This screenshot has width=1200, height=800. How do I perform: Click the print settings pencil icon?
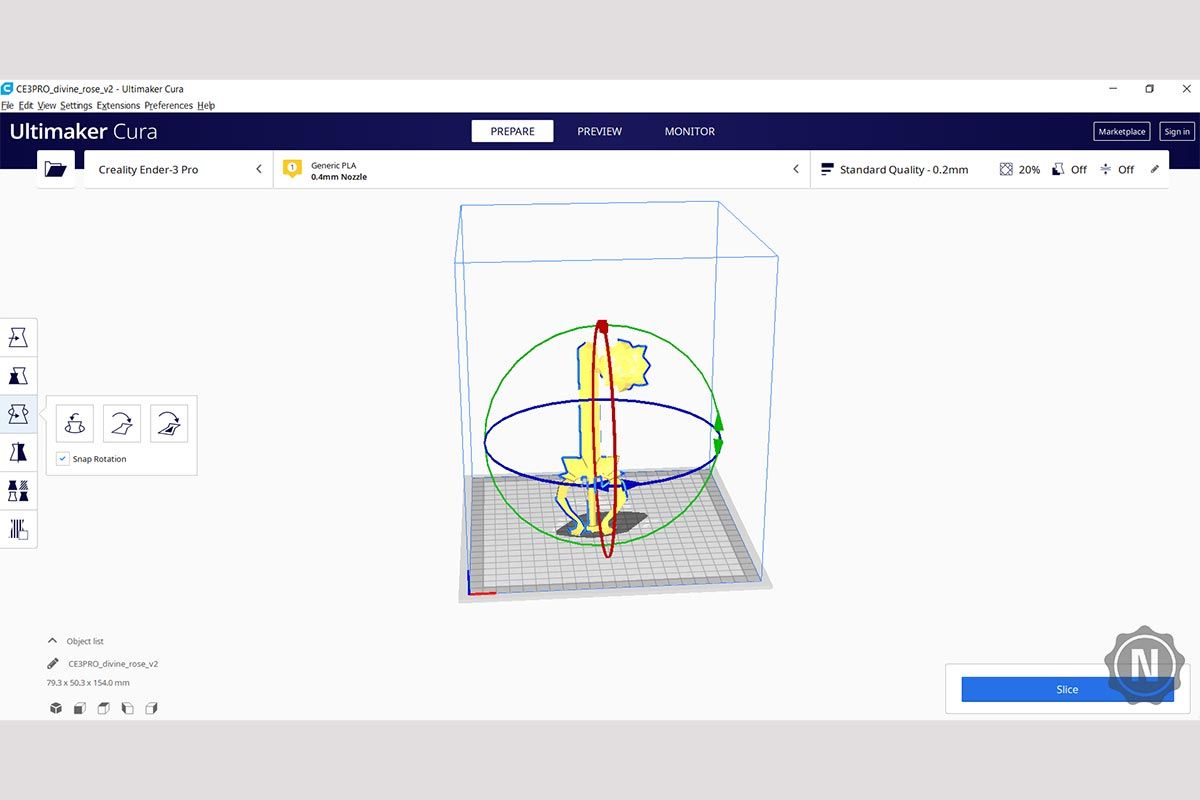pos(1155,169)
